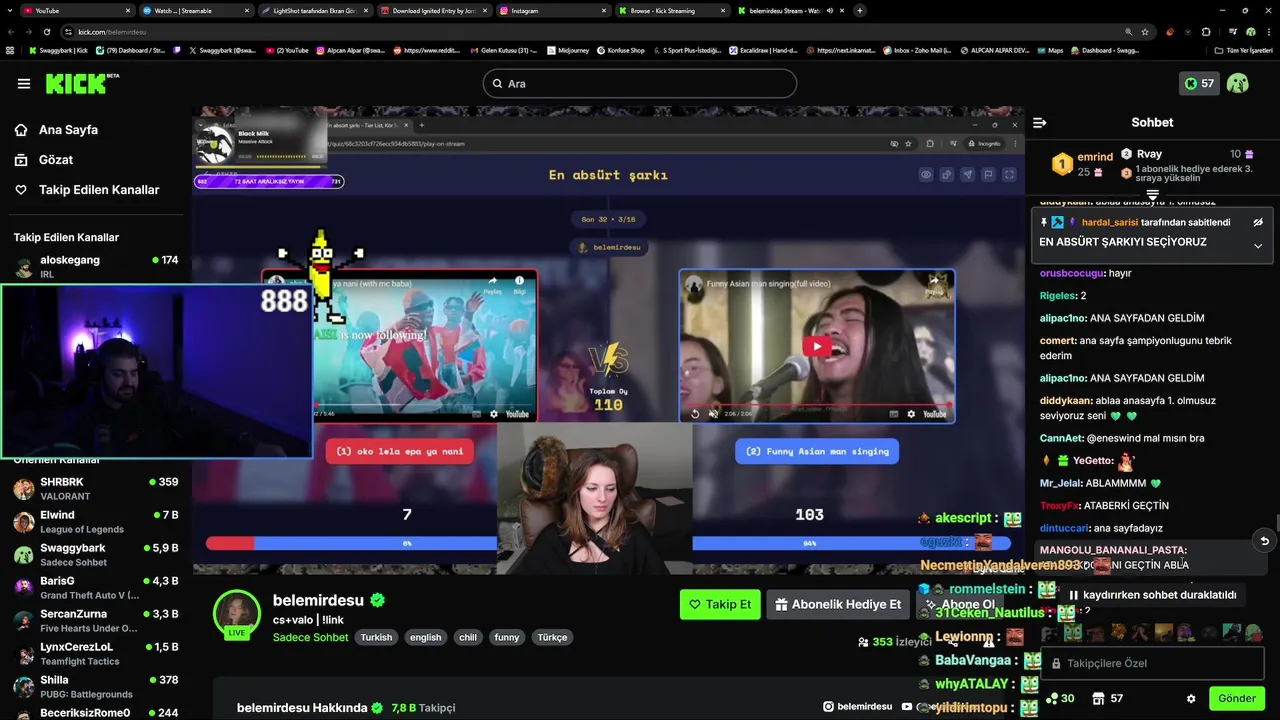Select the chill tag

tap(468, 637)
